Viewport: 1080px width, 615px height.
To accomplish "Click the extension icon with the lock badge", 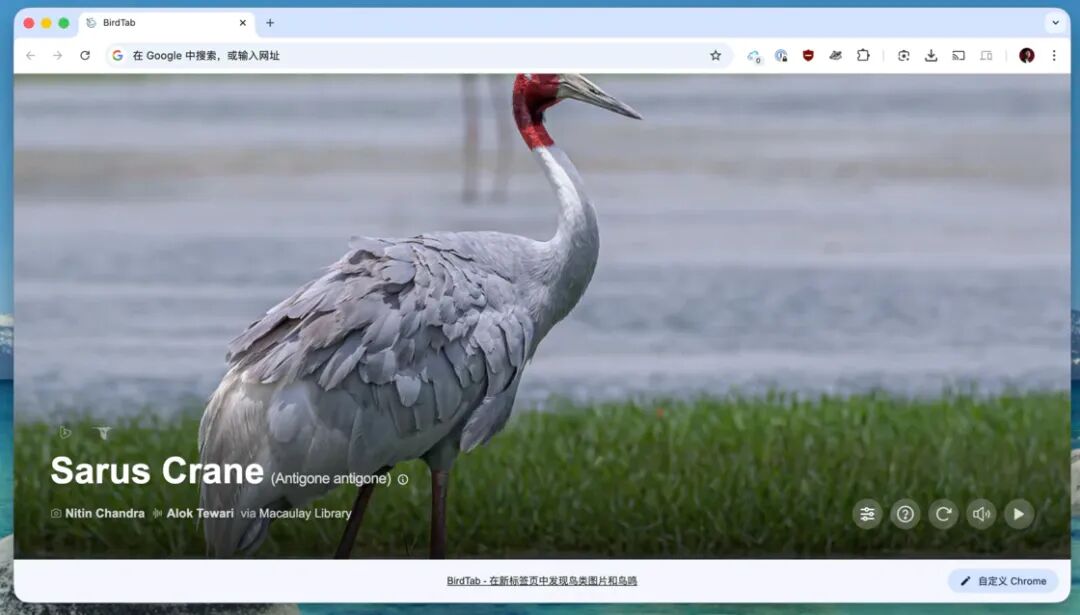I will tap(781, 56).
